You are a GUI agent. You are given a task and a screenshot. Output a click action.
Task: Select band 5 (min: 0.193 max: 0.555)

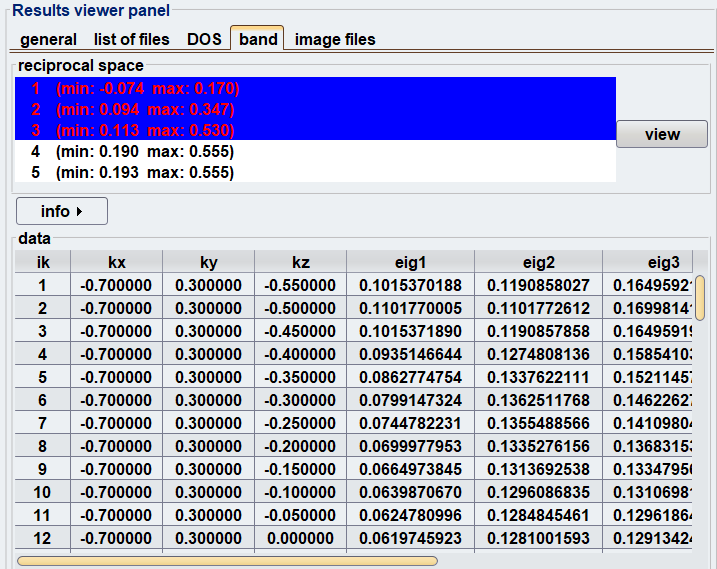pos(316,172)
